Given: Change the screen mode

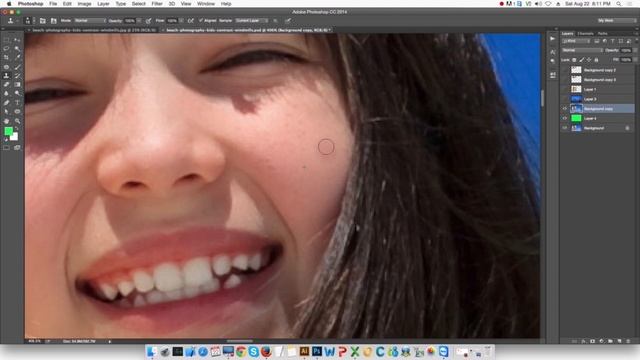Looking at the screenshot, I should pos(17,148).
